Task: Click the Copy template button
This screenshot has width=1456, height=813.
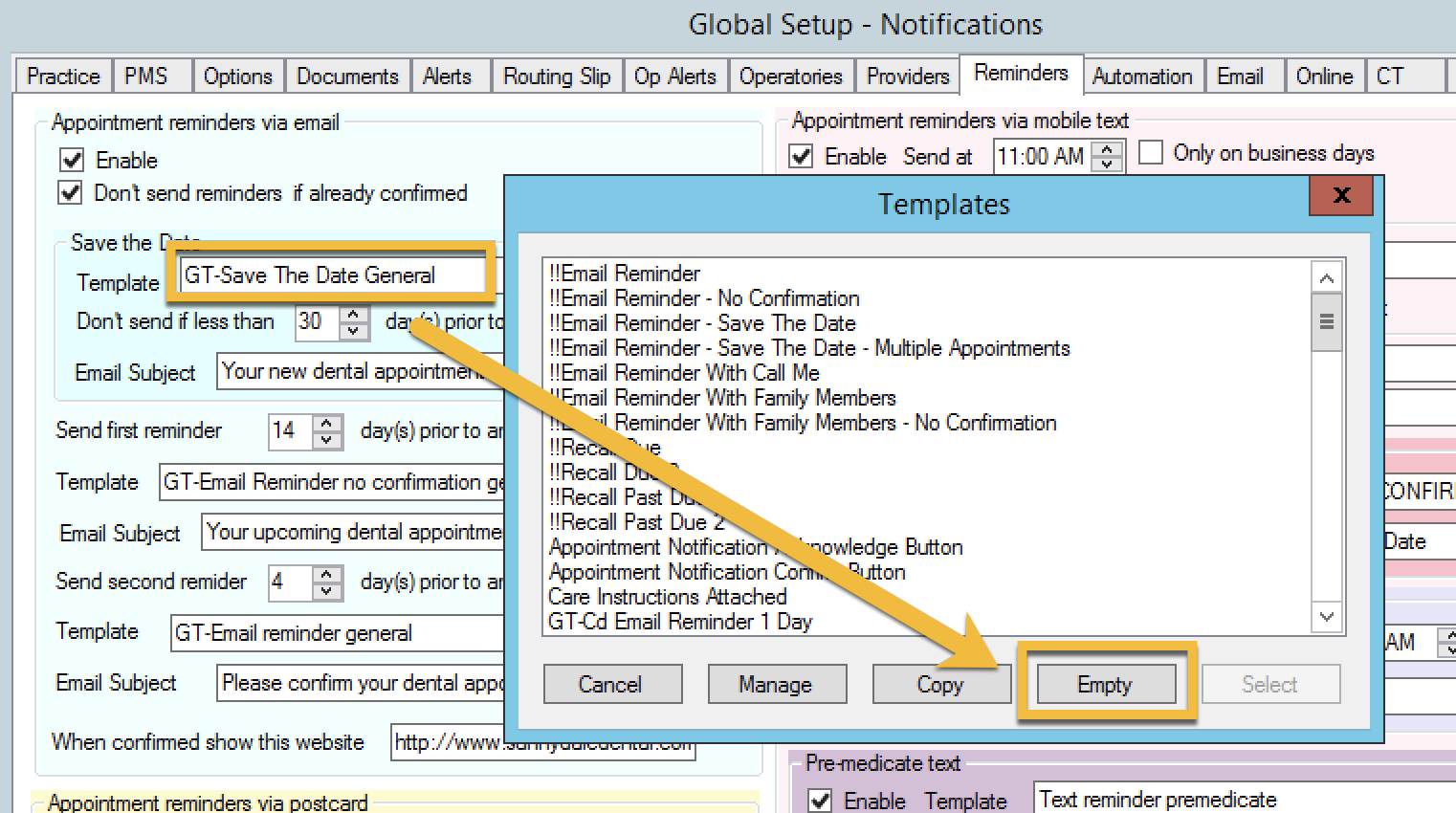Action: click(940, 684)
